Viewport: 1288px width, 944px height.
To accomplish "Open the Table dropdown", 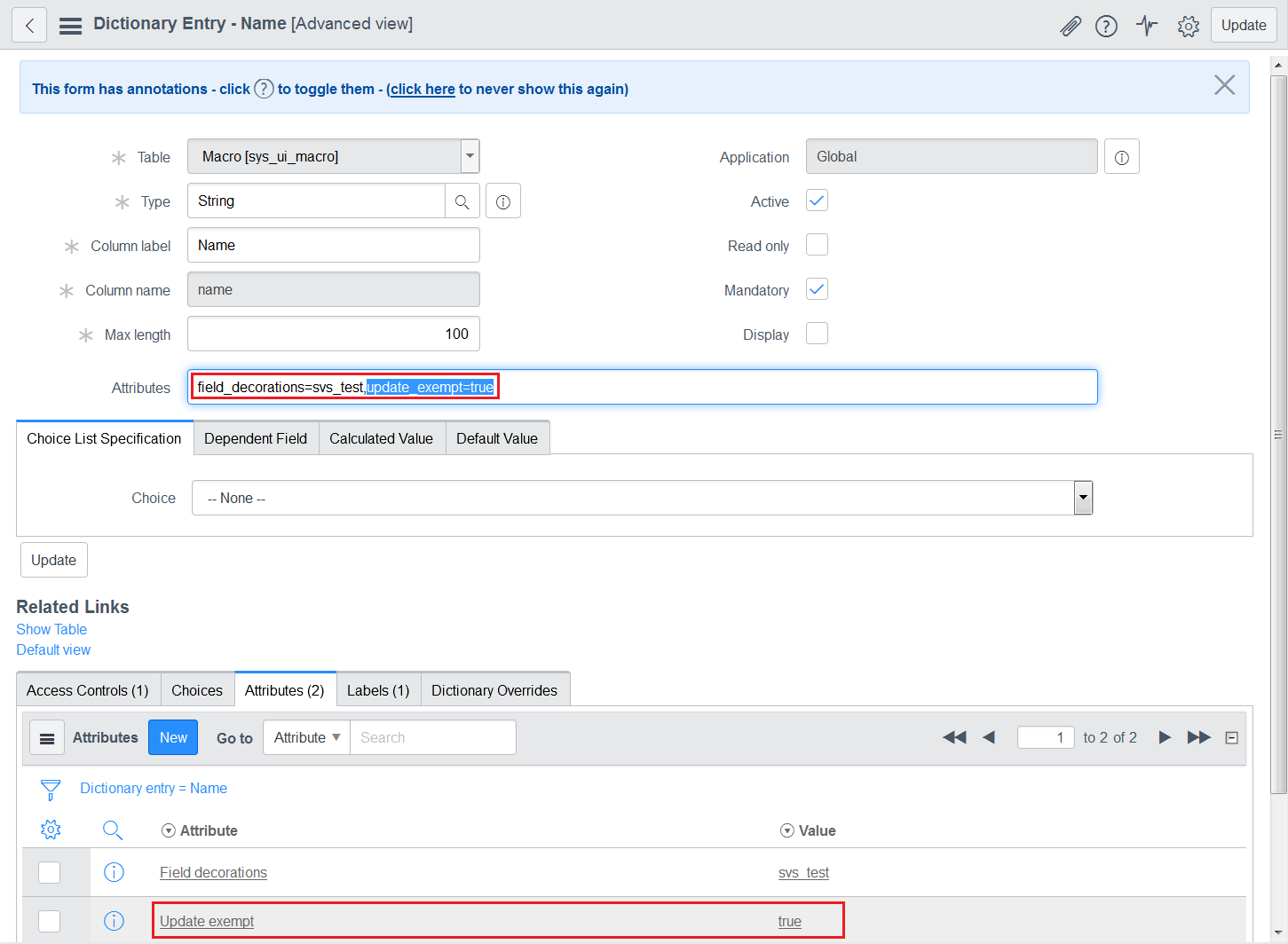I will pos(334,157).
